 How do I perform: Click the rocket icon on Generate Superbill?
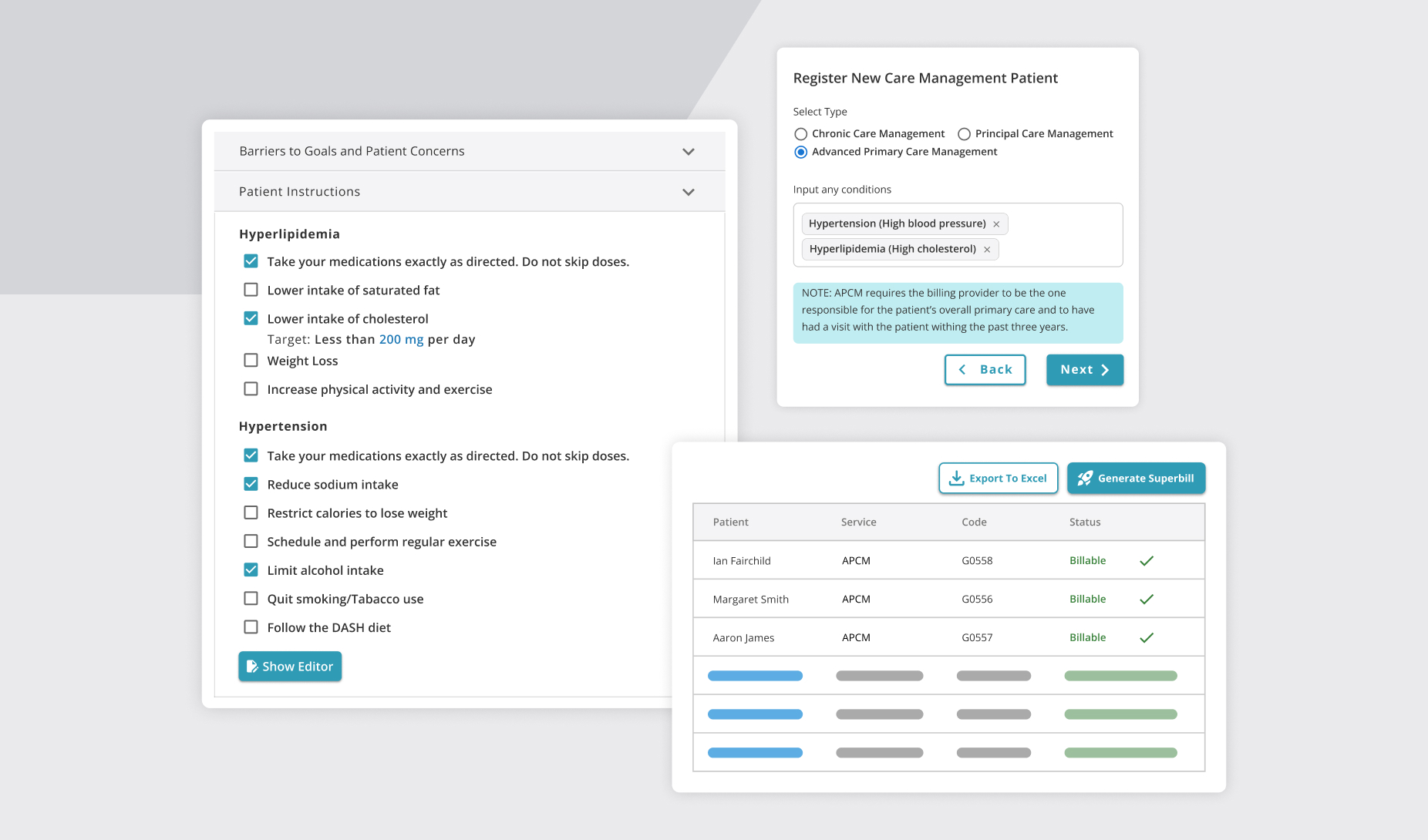point(1085,479)
